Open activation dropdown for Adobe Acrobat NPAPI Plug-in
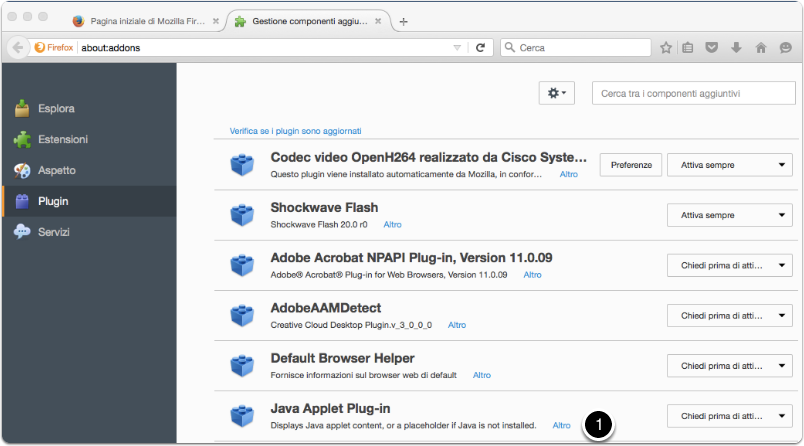Screen dimensions: 804x446 tap(730, 266)
